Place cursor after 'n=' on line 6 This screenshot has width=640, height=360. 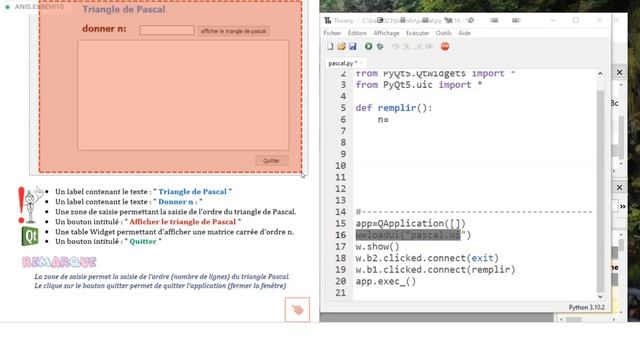coord(390,120)
